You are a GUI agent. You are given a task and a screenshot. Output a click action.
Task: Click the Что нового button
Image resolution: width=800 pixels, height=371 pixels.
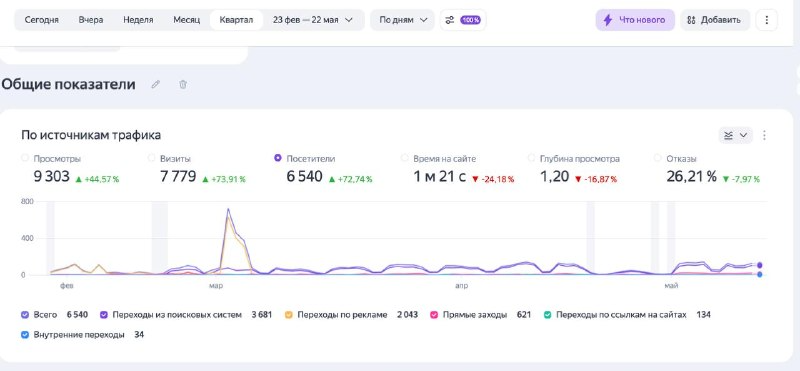635,20
